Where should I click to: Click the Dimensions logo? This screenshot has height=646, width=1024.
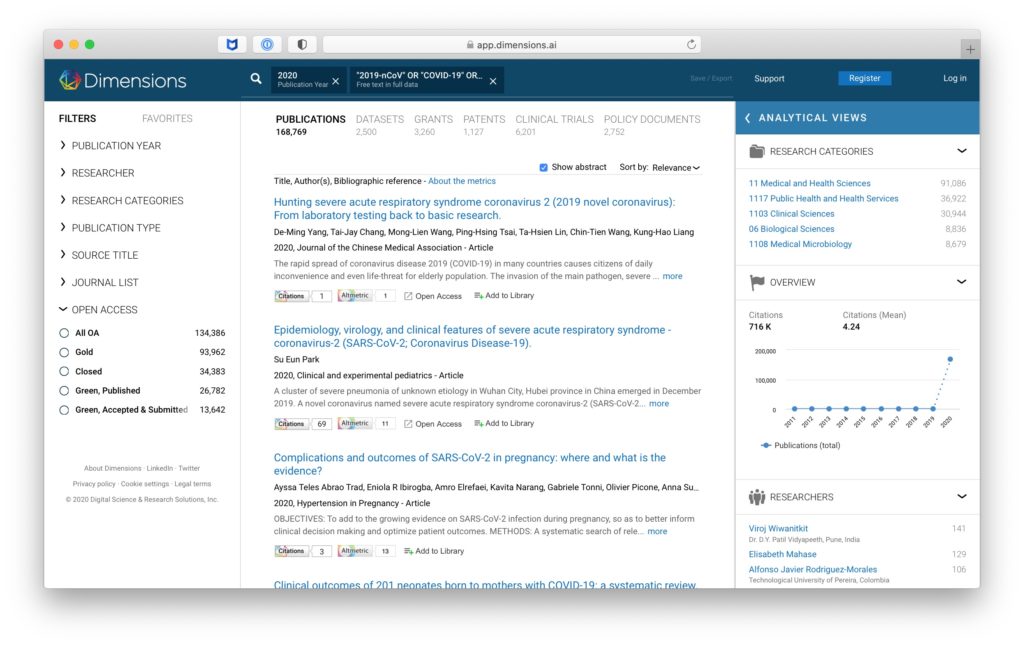(x=123, y=80)
